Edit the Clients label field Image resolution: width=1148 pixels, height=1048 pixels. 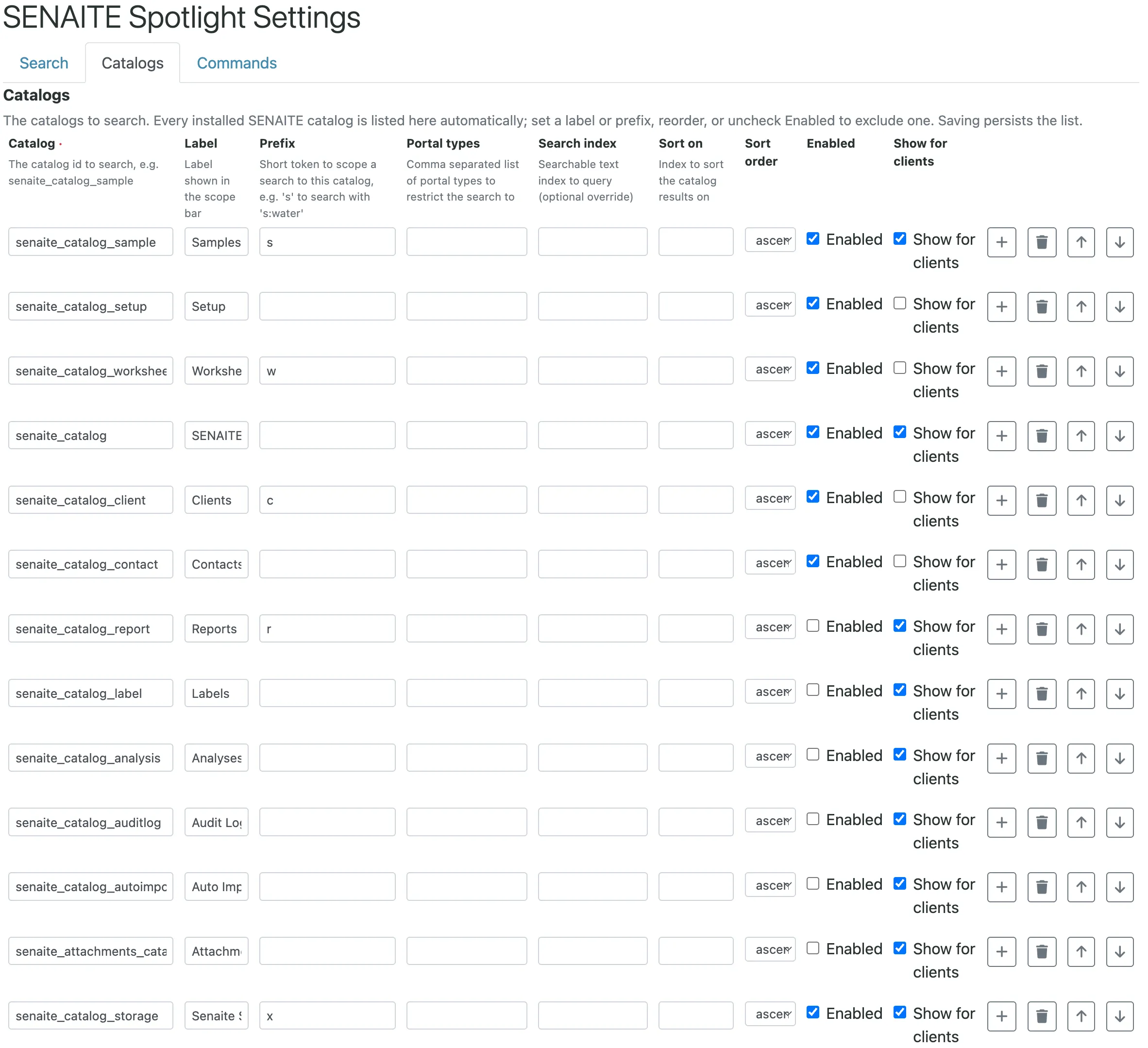217,500
